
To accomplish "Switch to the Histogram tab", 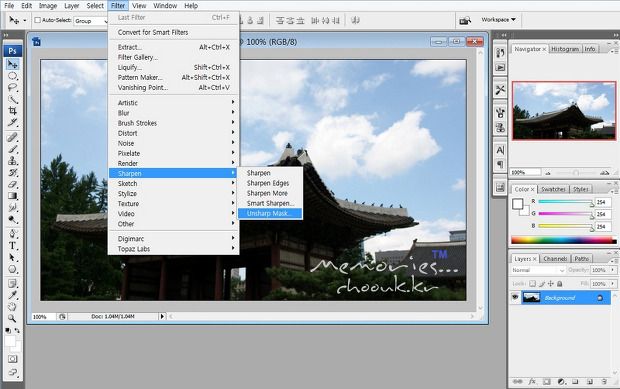I will click(x=565, y=49).
